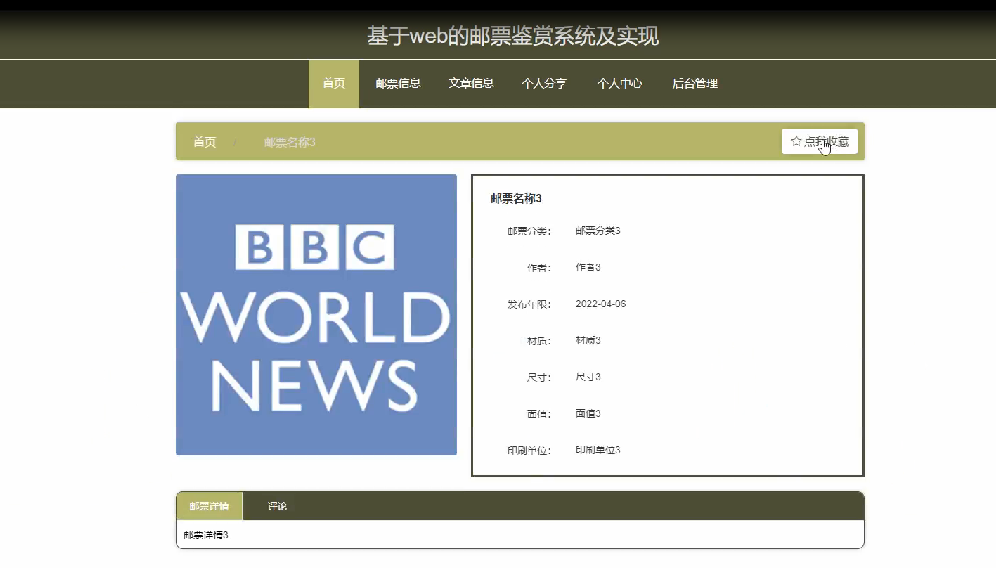This screenshot has width=996, height=568.
Task: Click the 尺寸3 value
Action: pos(588,377)
